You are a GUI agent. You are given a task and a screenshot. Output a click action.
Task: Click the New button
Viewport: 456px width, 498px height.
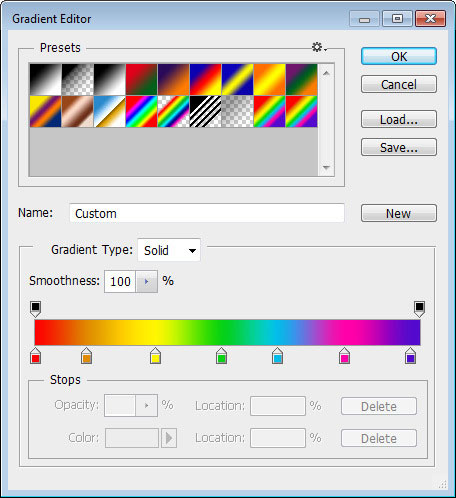tap(399, 213)
